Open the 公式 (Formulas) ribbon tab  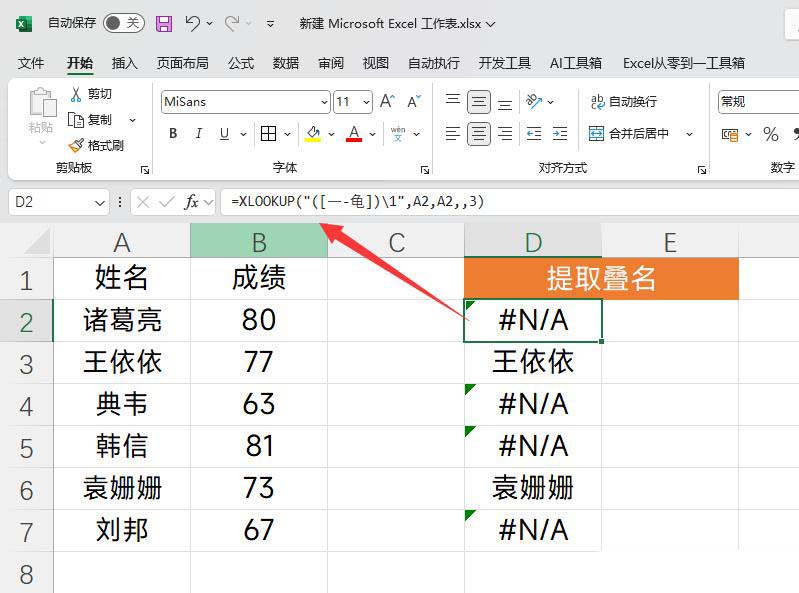coord(241,63)
